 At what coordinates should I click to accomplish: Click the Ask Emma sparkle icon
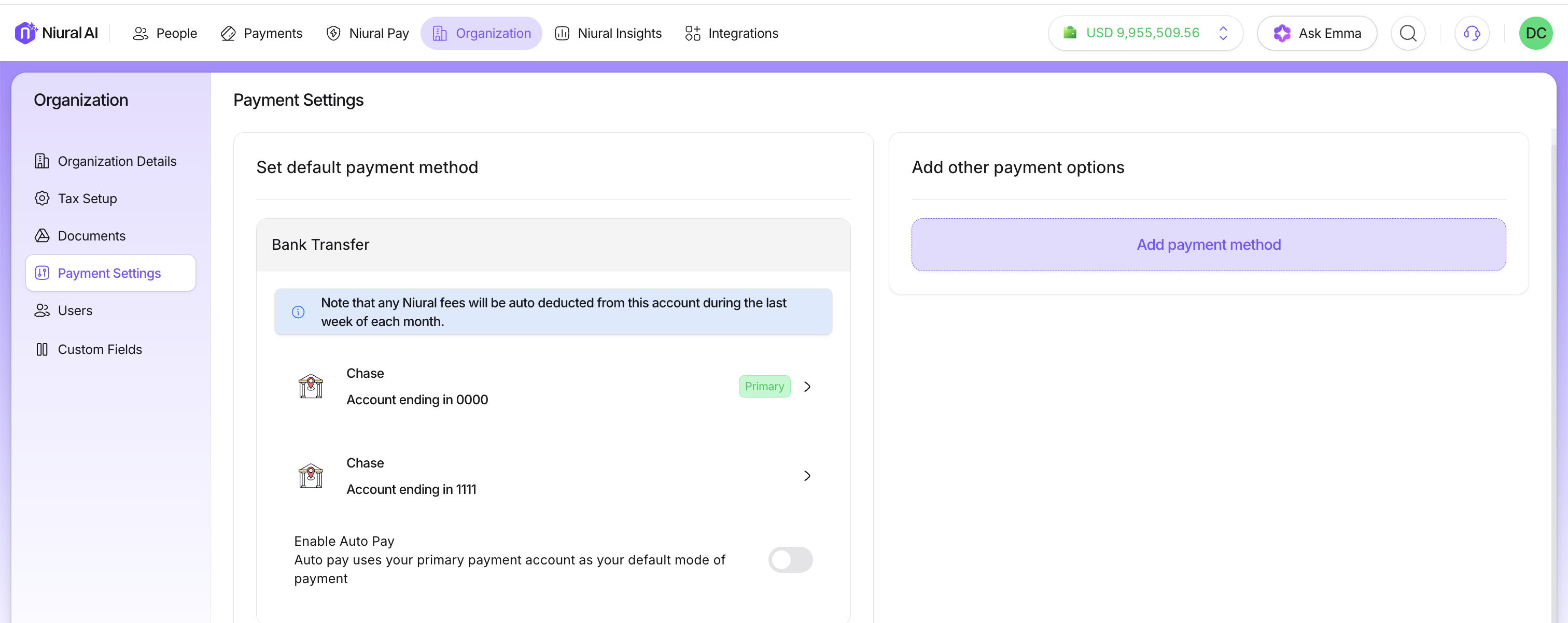coord(1282,33)
